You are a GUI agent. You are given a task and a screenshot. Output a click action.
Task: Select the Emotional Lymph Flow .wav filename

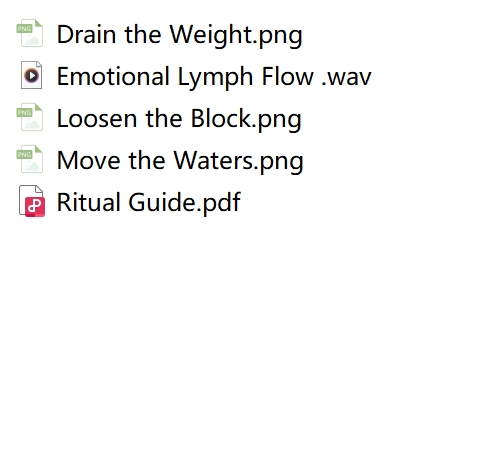pos(214,77)
